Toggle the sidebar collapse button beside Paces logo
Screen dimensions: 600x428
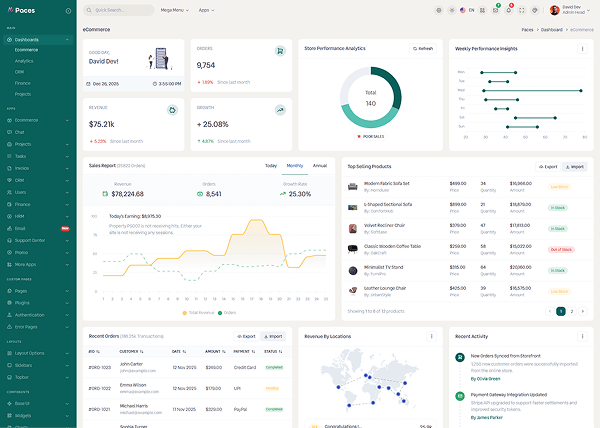click(x=68, y=9)
